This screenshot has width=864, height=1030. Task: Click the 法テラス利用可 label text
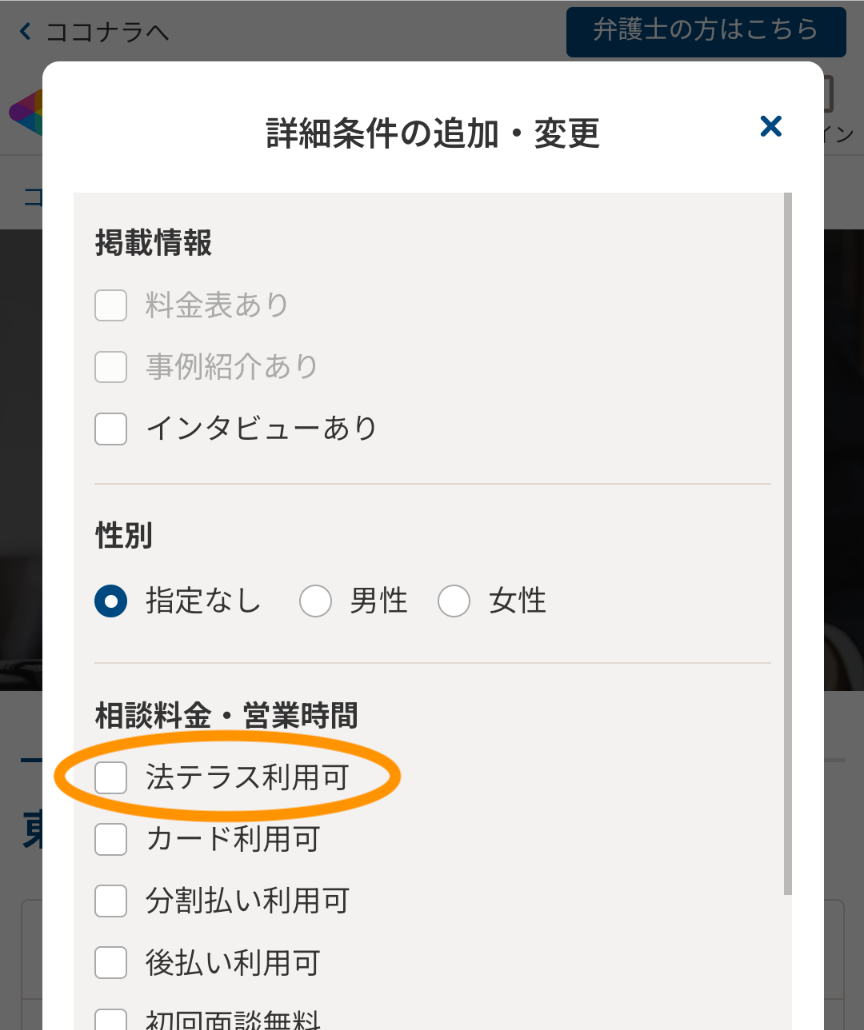point(247,777)
